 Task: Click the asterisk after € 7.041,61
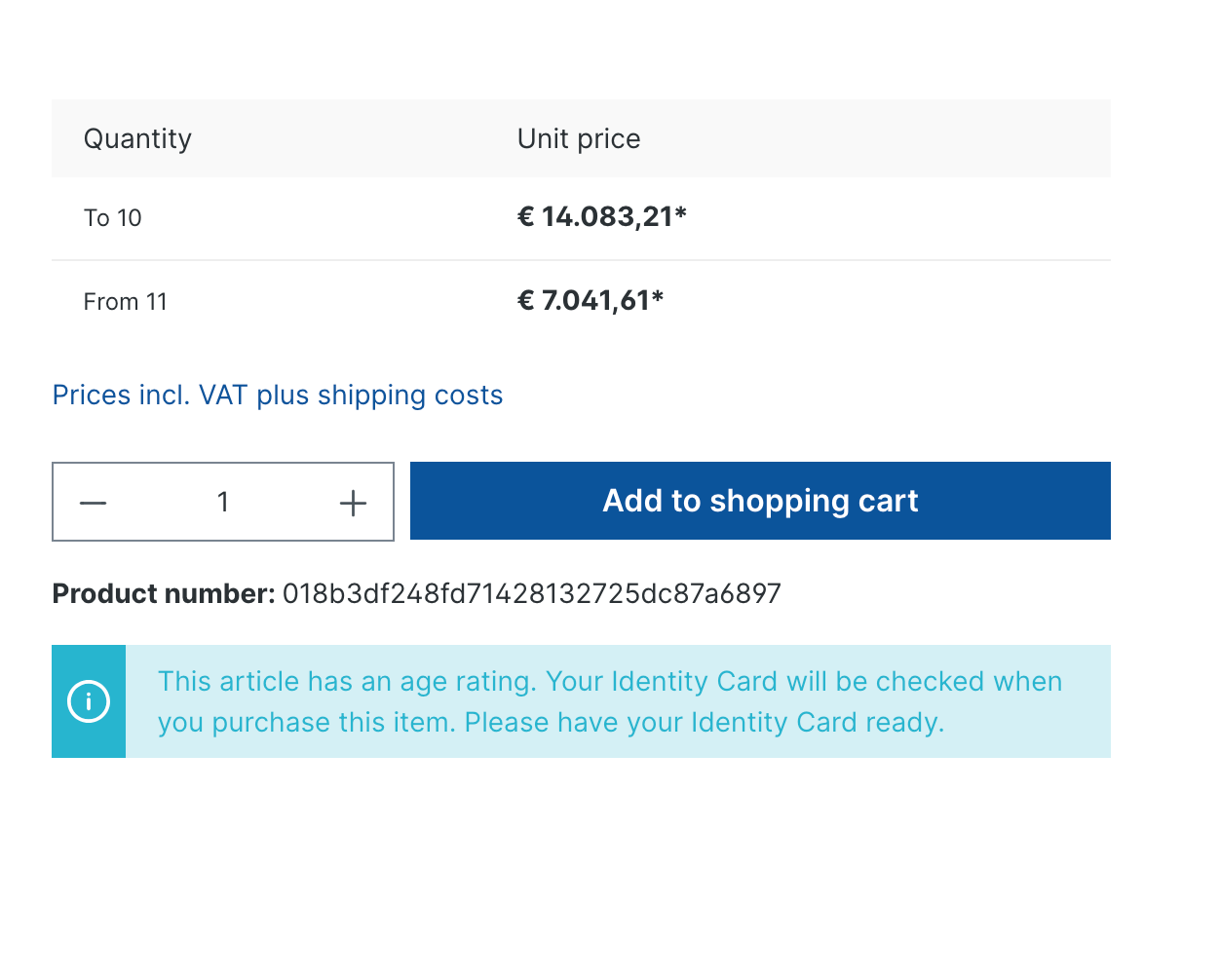658,296
